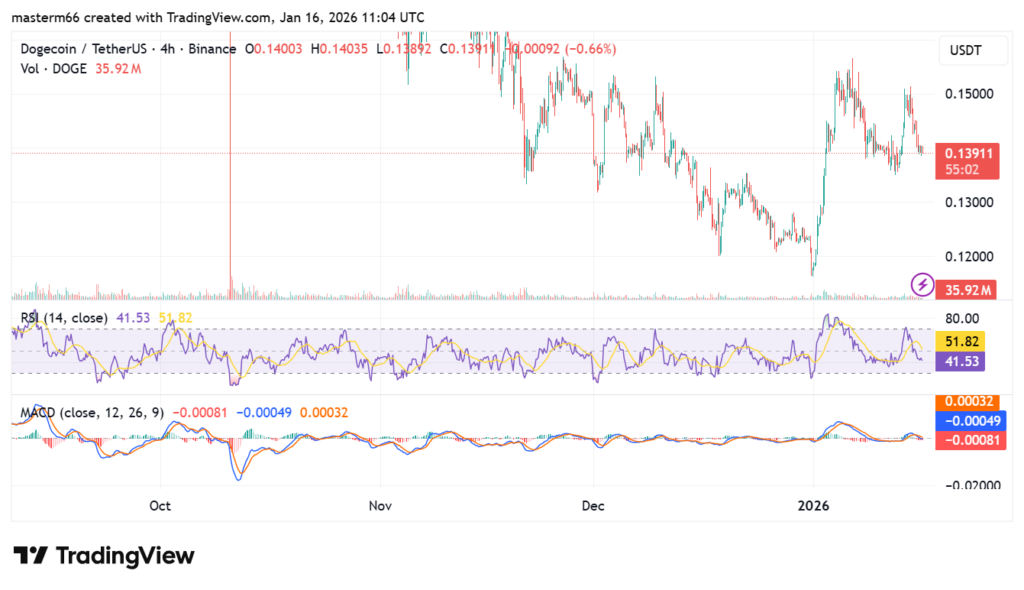Click the Binance exchange label
This screenshot has height=590, width=1024.
coord(212,49)
